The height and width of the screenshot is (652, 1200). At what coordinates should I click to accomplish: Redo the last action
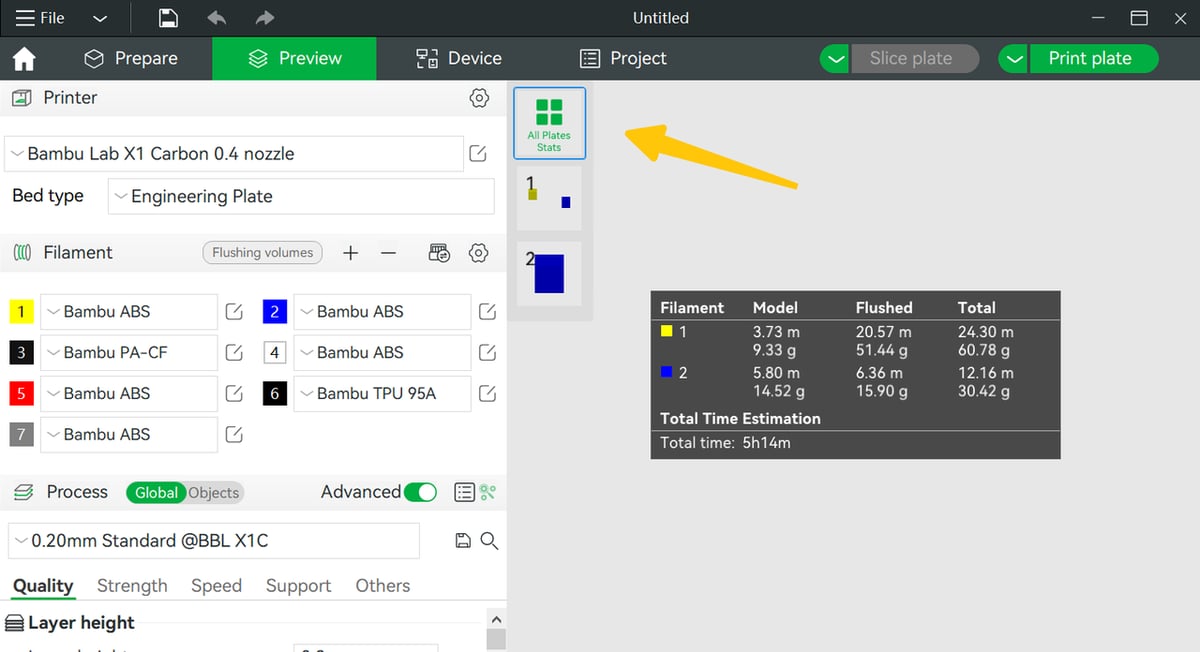click(x=264, y=18)
